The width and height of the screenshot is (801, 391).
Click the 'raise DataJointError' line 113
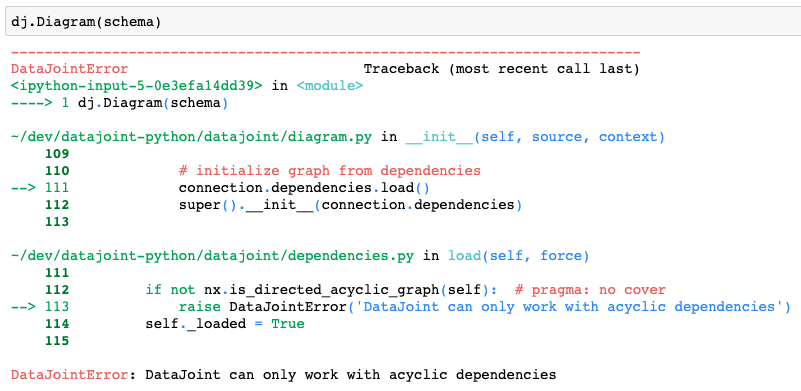tap(484, 307)
